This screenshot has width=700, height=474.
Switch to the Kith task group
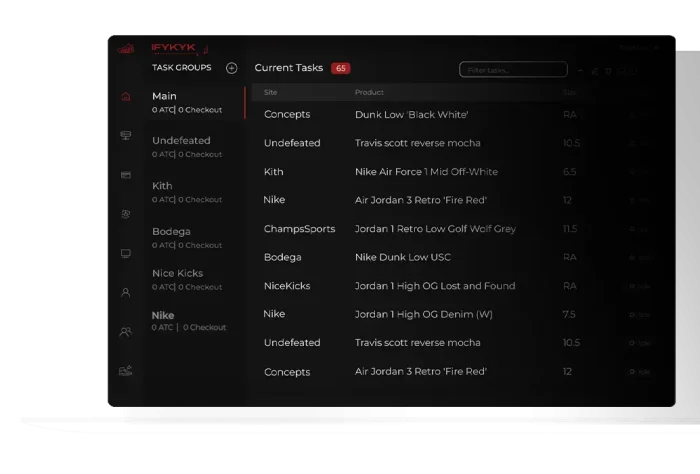click(190, 192)
